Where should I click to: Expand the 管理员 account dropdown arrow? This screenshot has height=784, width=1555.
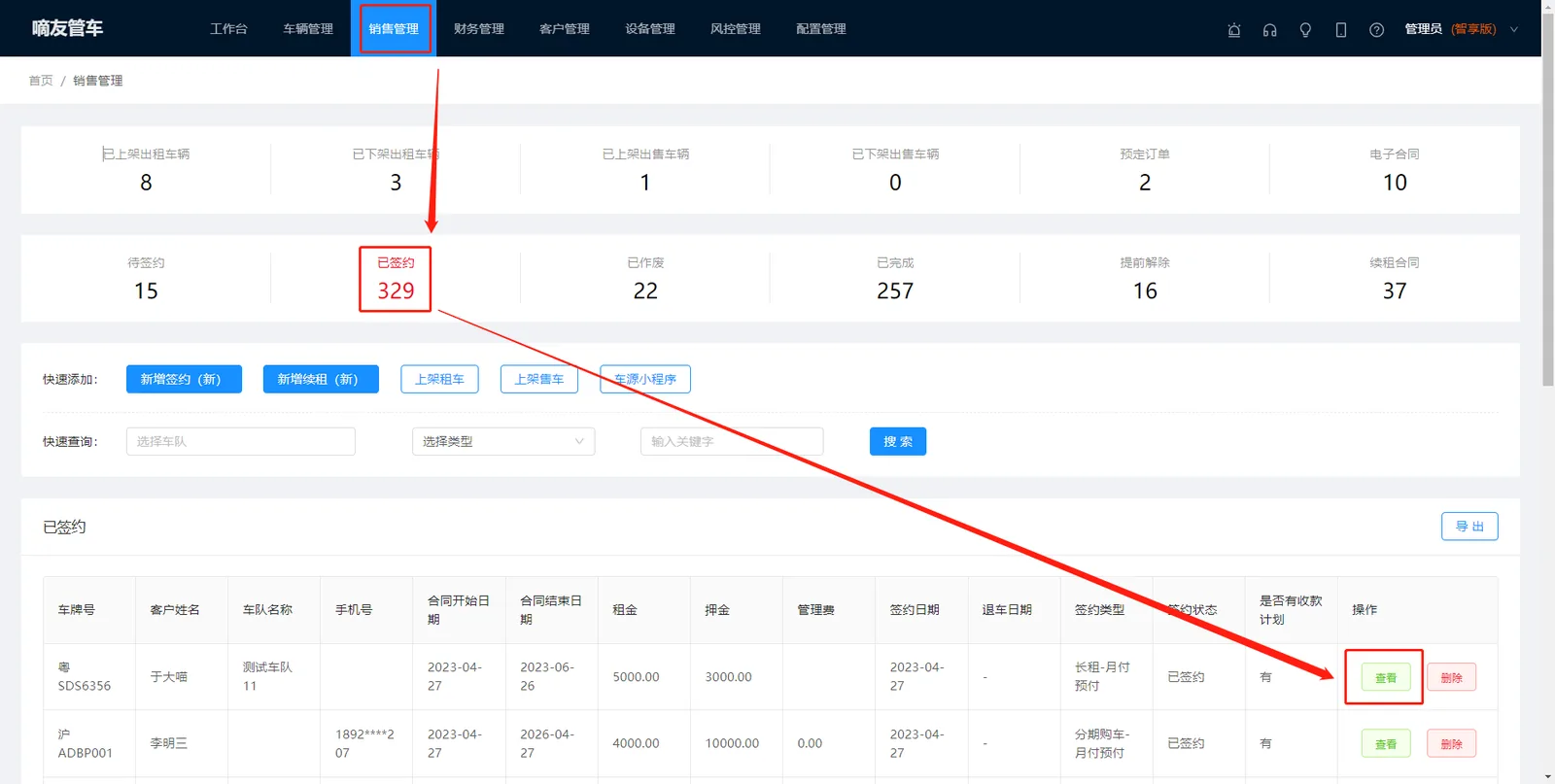tap(1514, 29)
